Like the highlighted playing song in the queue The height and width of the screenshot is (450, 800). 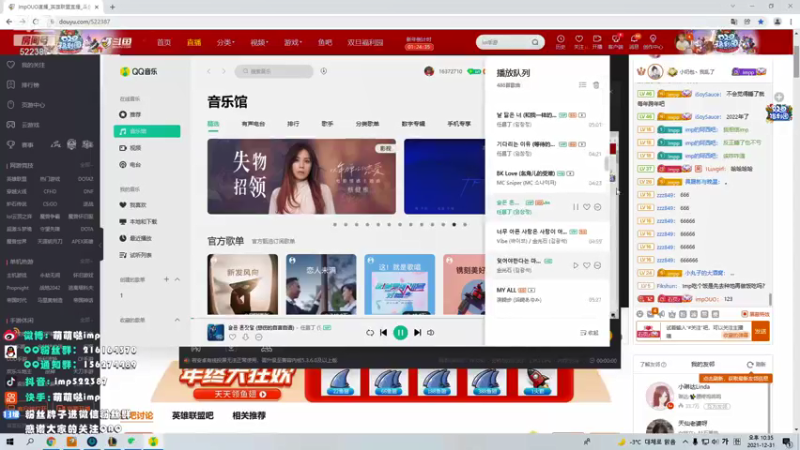587,207
